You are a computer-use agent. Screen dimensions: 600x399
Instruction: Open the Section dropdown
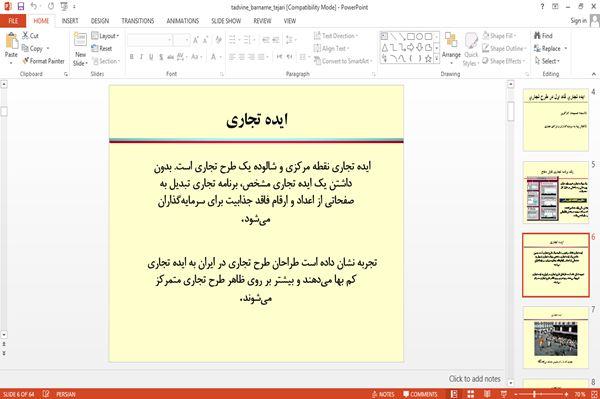point(106,61)
